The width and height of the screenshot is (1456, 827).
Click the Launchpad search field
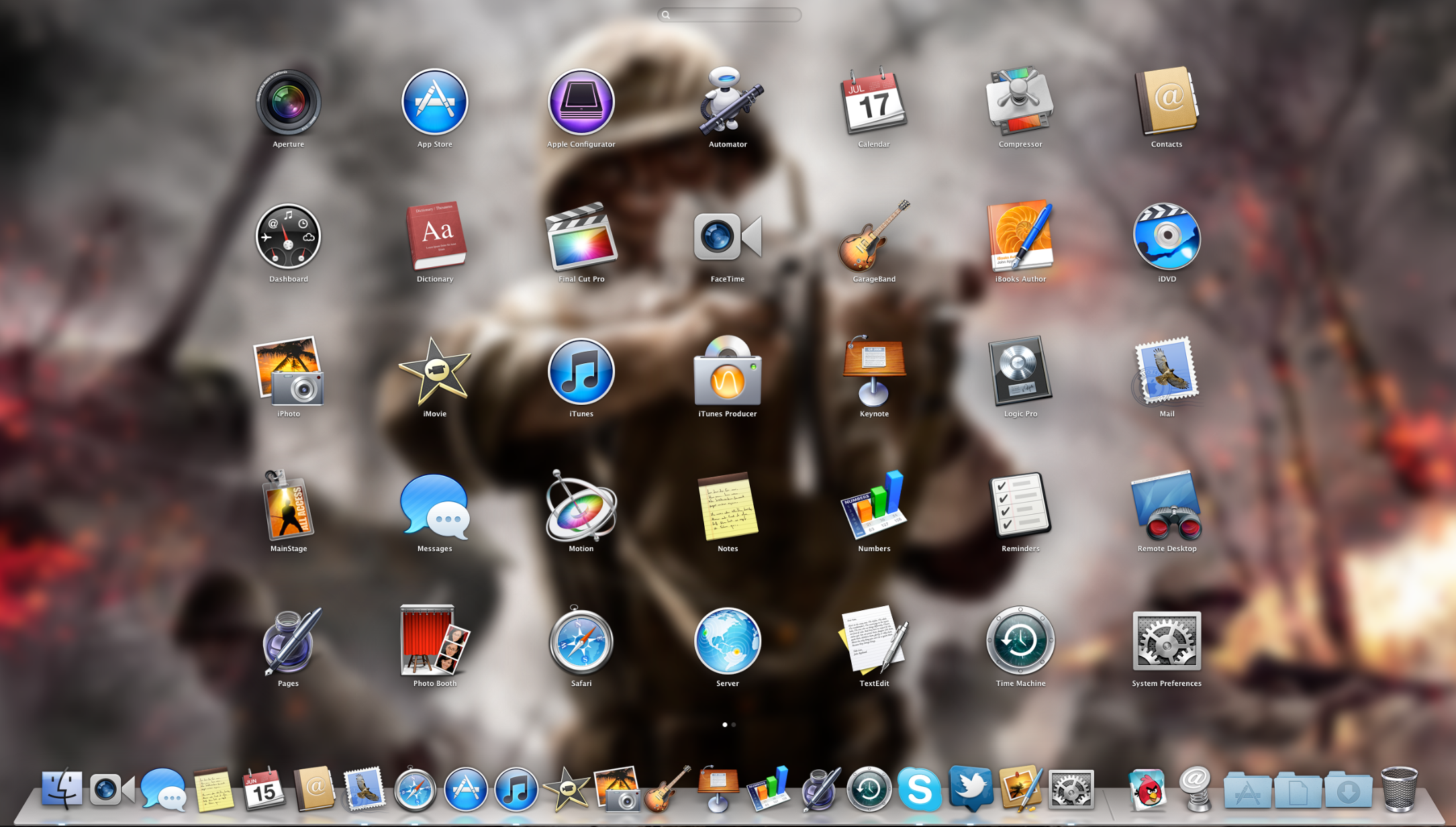730,15
